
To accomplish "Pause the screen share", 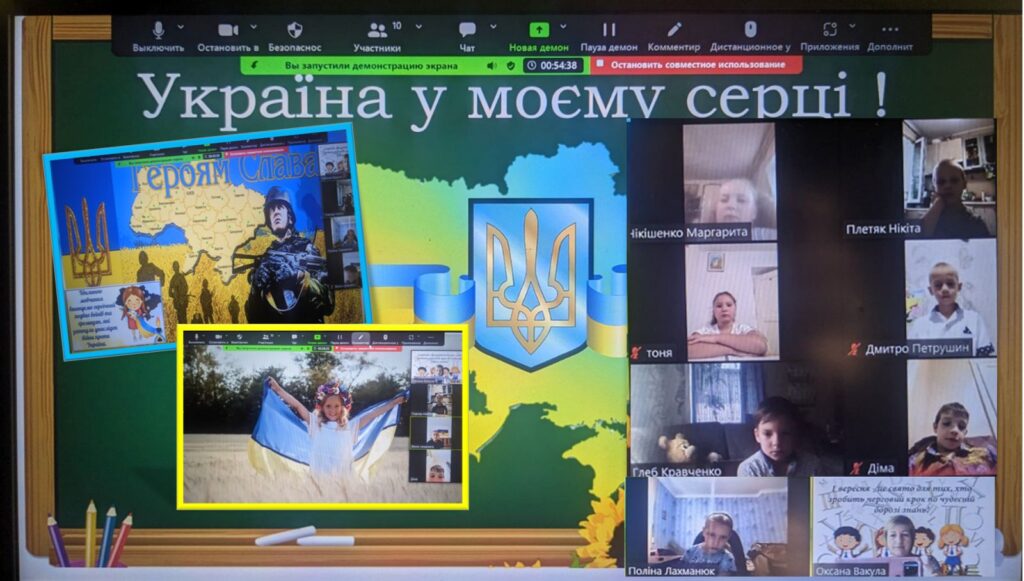I will 609,36.
